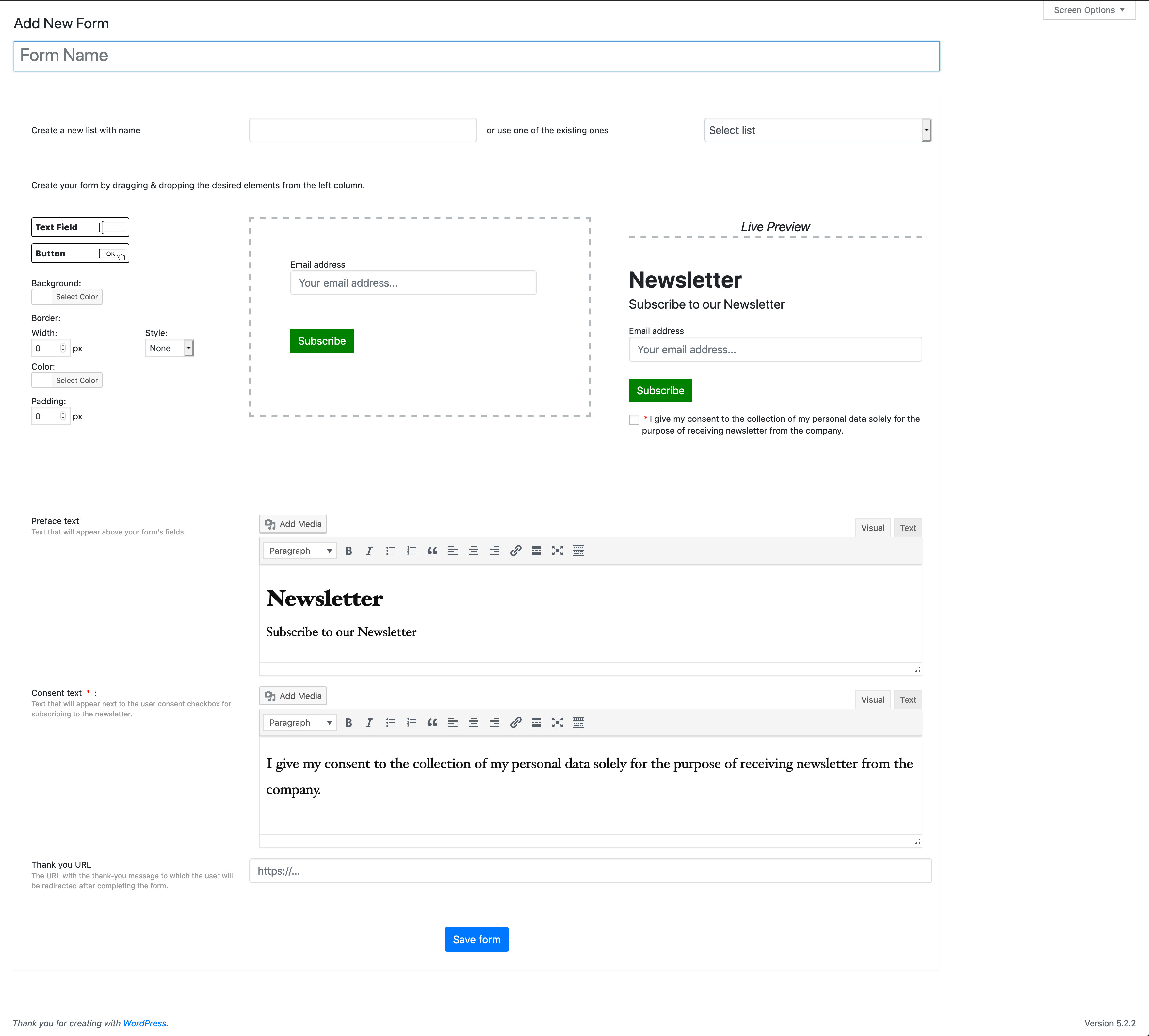Click consent sentence in Consent editor

(590, 776)
